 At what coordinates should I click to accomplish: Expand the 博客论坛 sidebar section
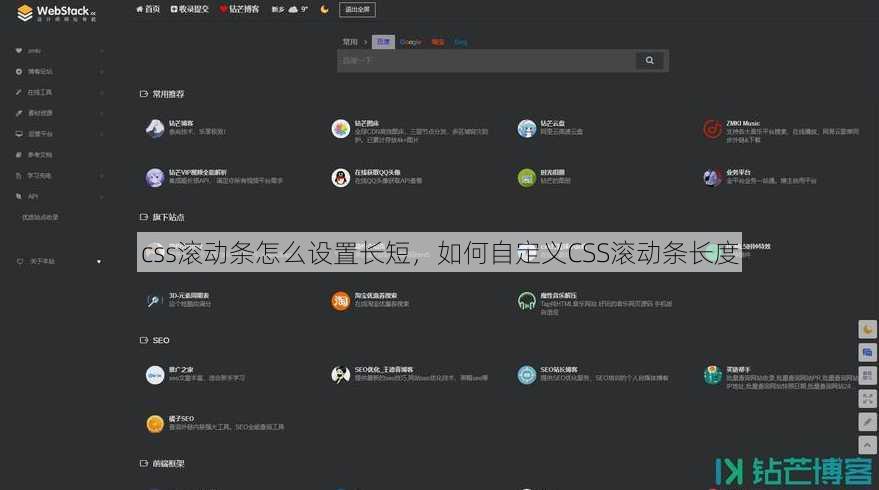tap(101, 72)
